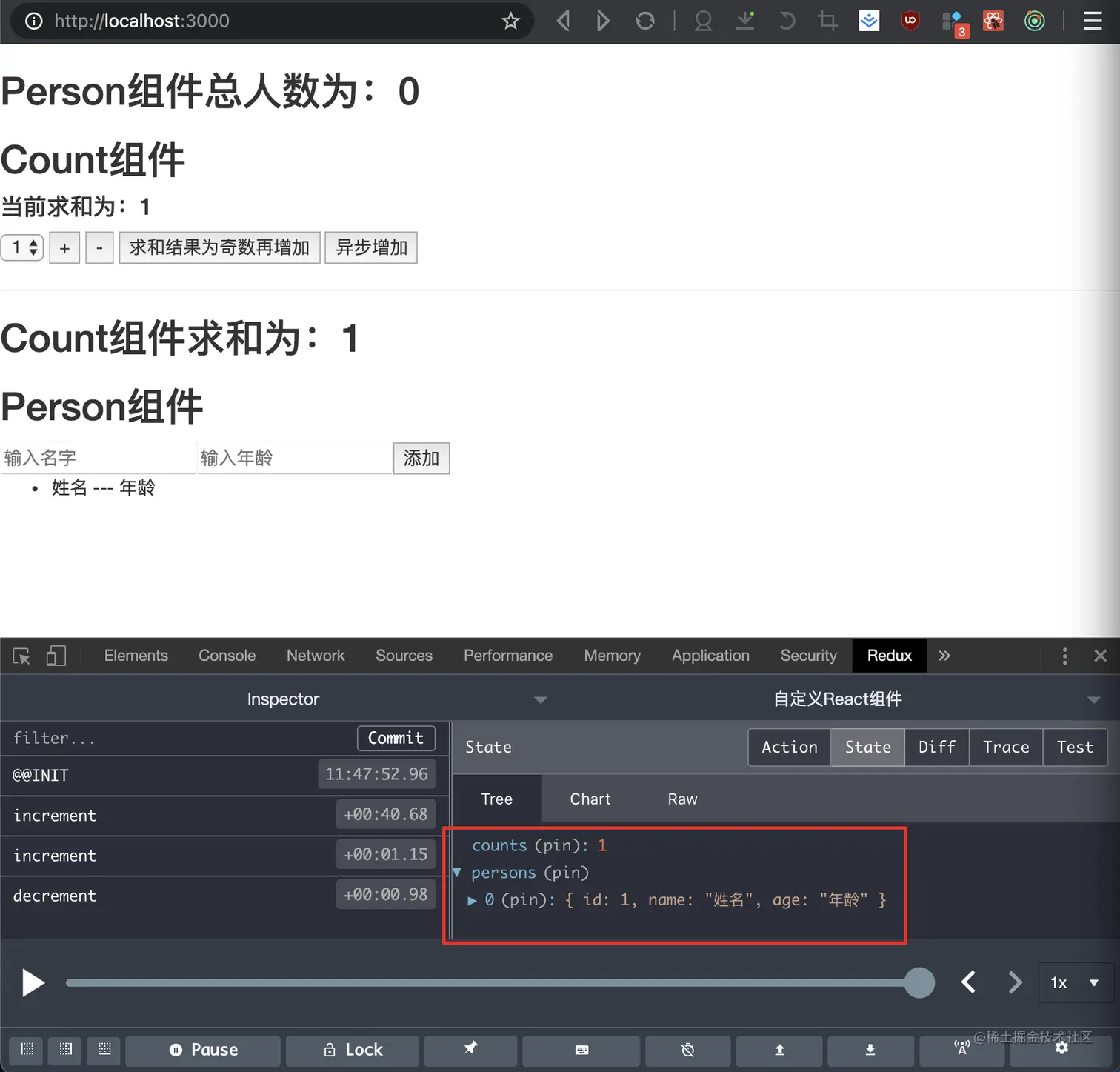This screenshot has height=1072, width=1120.
Task: Open the Application tab
Action: tap(710, 656)
